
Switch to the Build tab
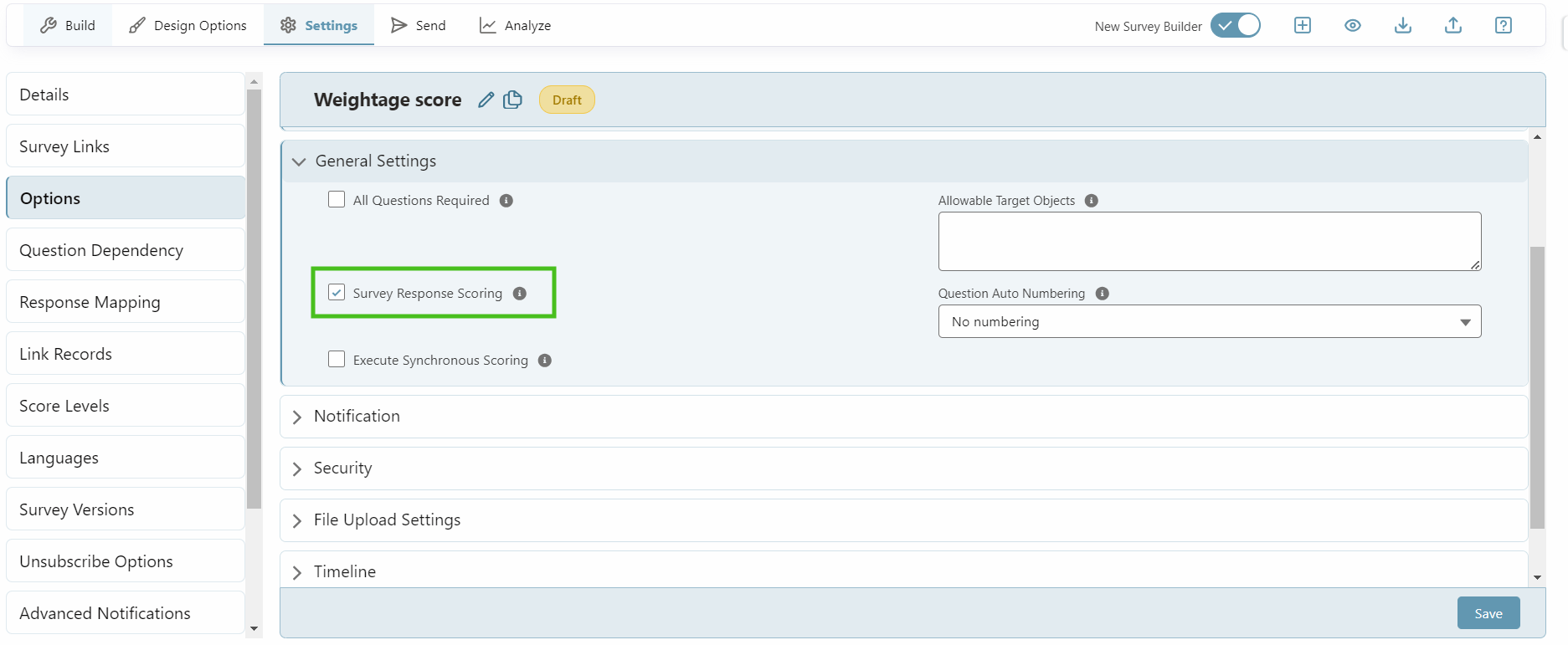click(x=68, y=25)
